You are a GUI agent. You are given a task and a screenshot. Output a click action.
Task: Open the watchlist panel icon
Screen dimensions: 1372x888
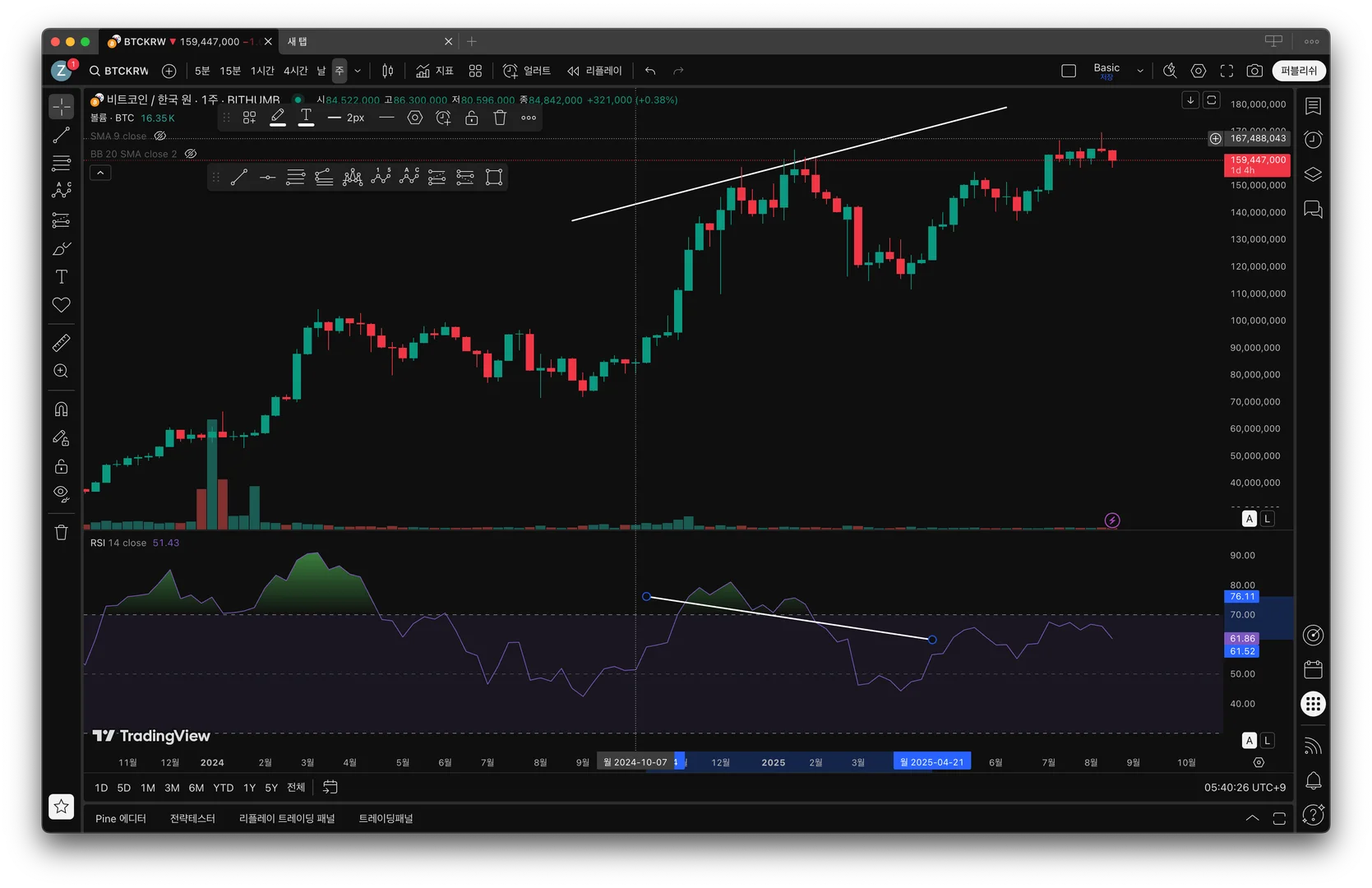coord(1313,106)
